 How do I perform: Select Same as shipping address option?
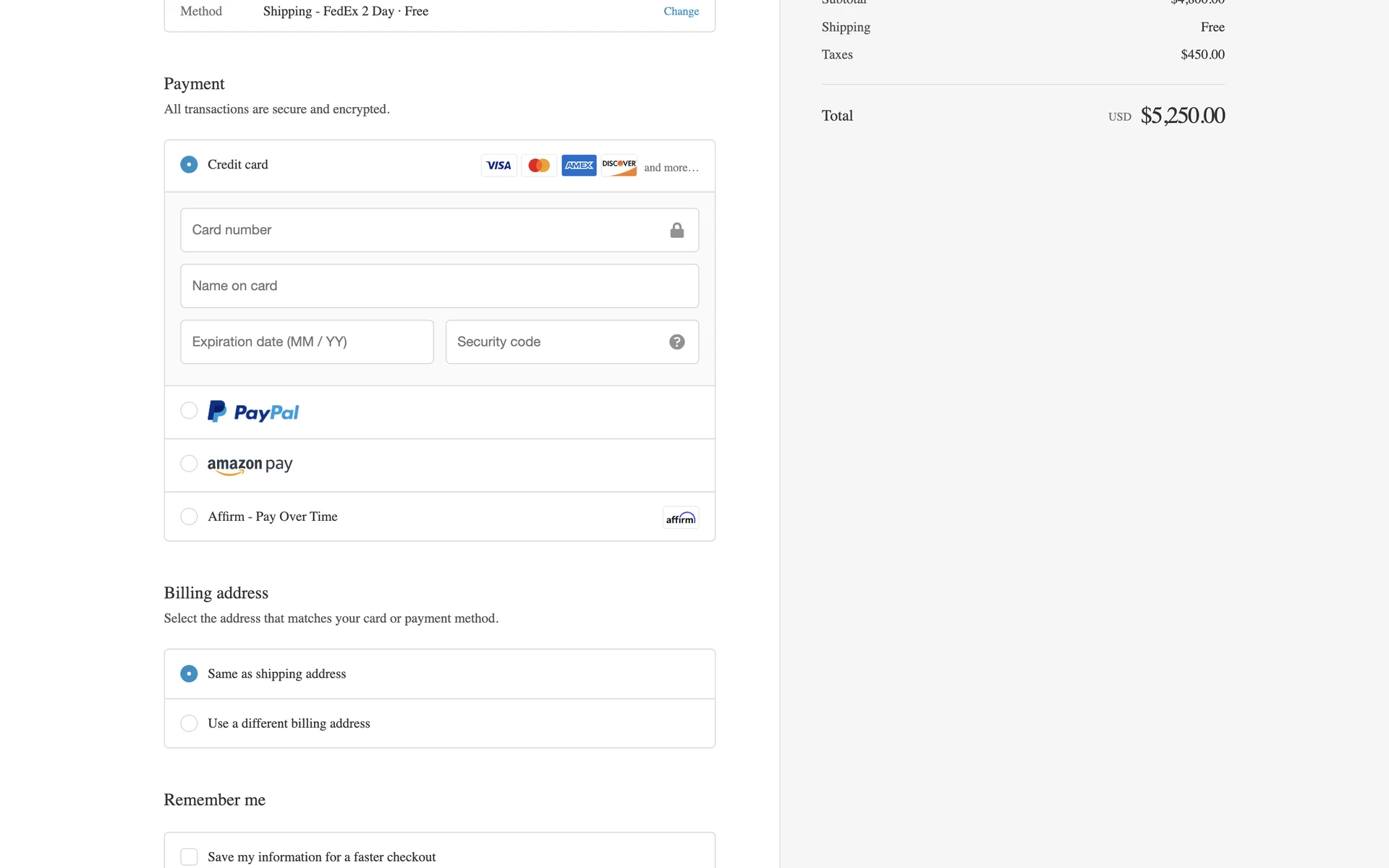click(189, 674)
